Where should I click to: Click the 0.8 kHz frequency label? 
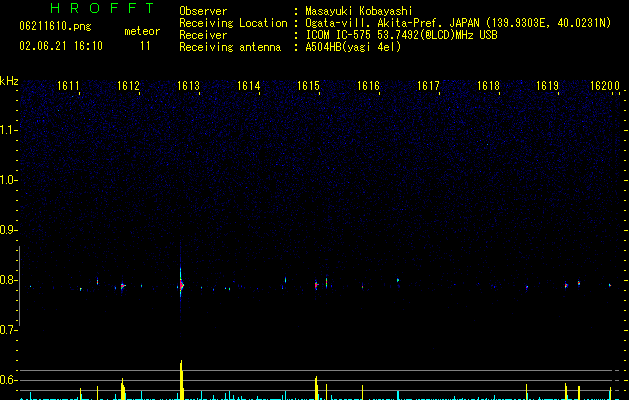(8, 280)
